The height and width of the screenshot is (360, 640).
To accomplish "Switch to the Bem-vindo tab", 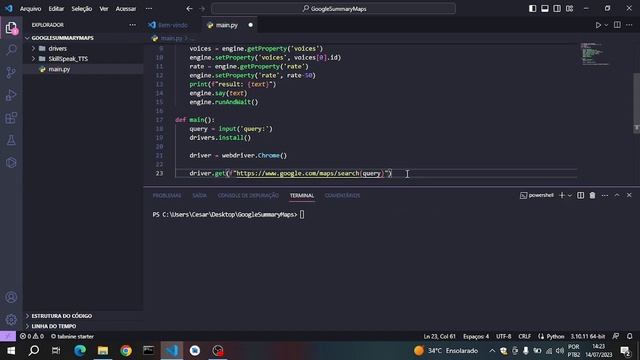I will point(173,25).
